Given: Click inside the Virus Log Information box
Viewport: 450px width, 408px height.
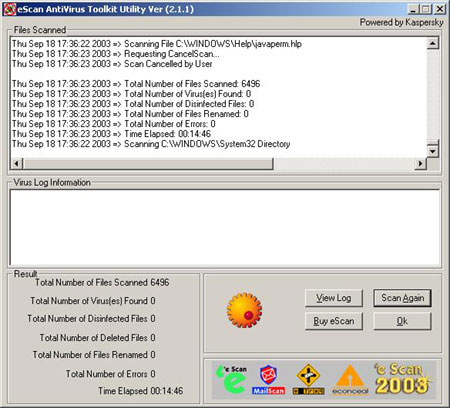Looking at the screenshot, I should pos(225,227).
